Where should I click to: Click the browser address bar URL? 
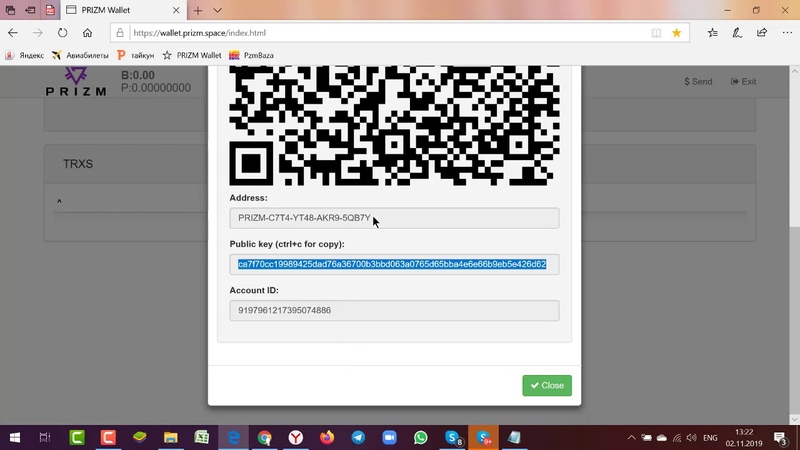point(380,32)
